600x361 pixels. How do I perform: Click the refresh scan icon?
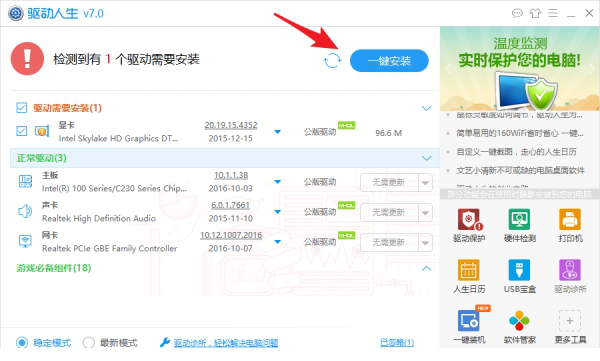(x=332, y=60)
